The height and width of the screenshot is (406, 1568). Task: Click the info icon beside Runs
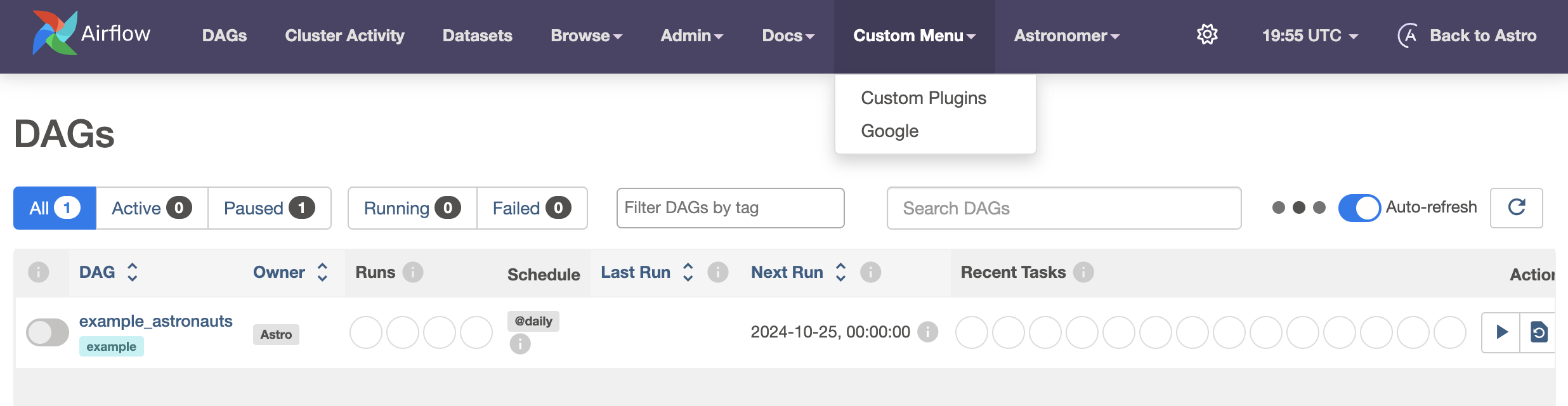(413, 272)
